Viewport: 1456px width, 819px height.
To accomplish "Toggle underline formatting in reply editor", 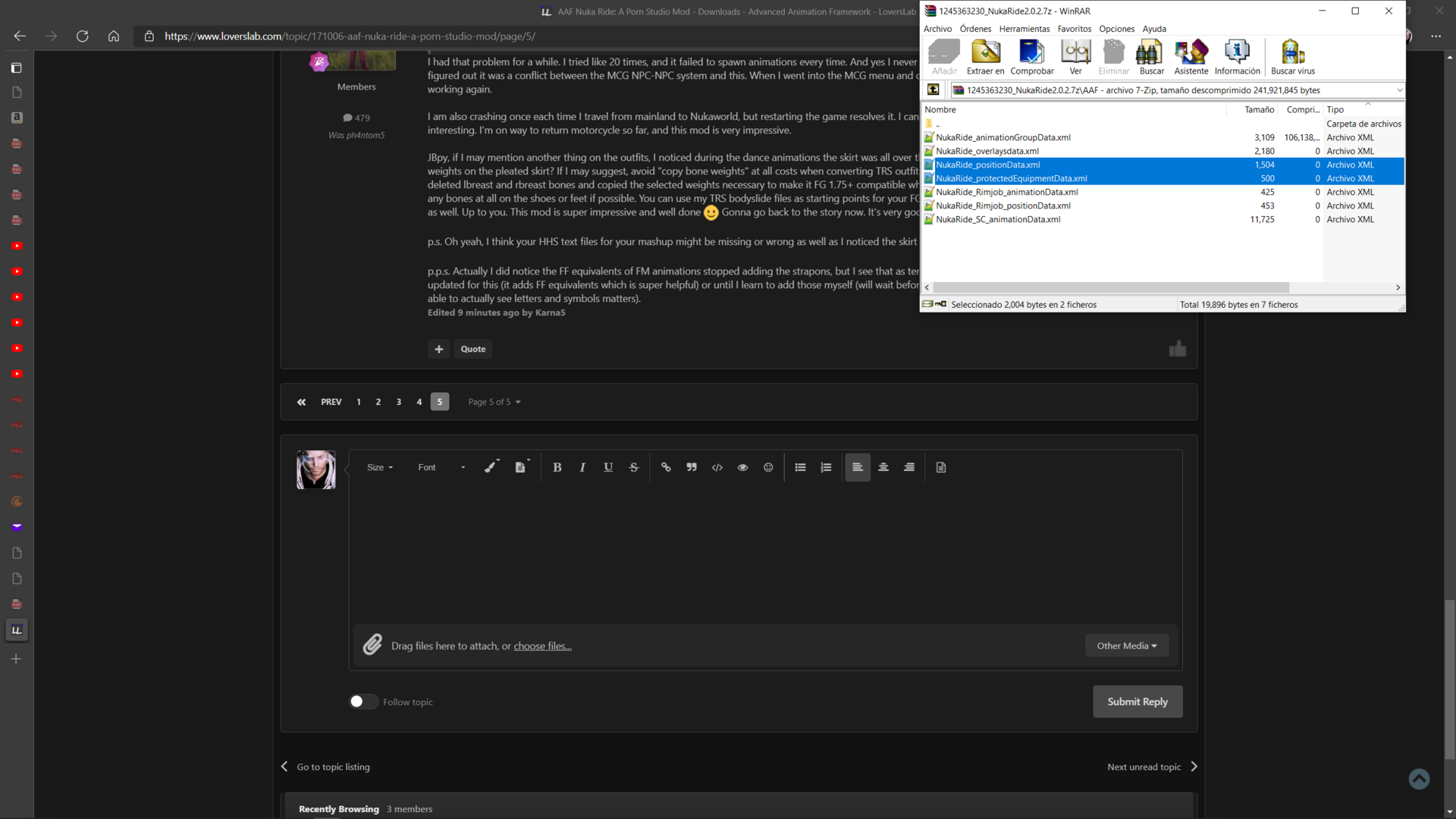I will pos(608,467).
